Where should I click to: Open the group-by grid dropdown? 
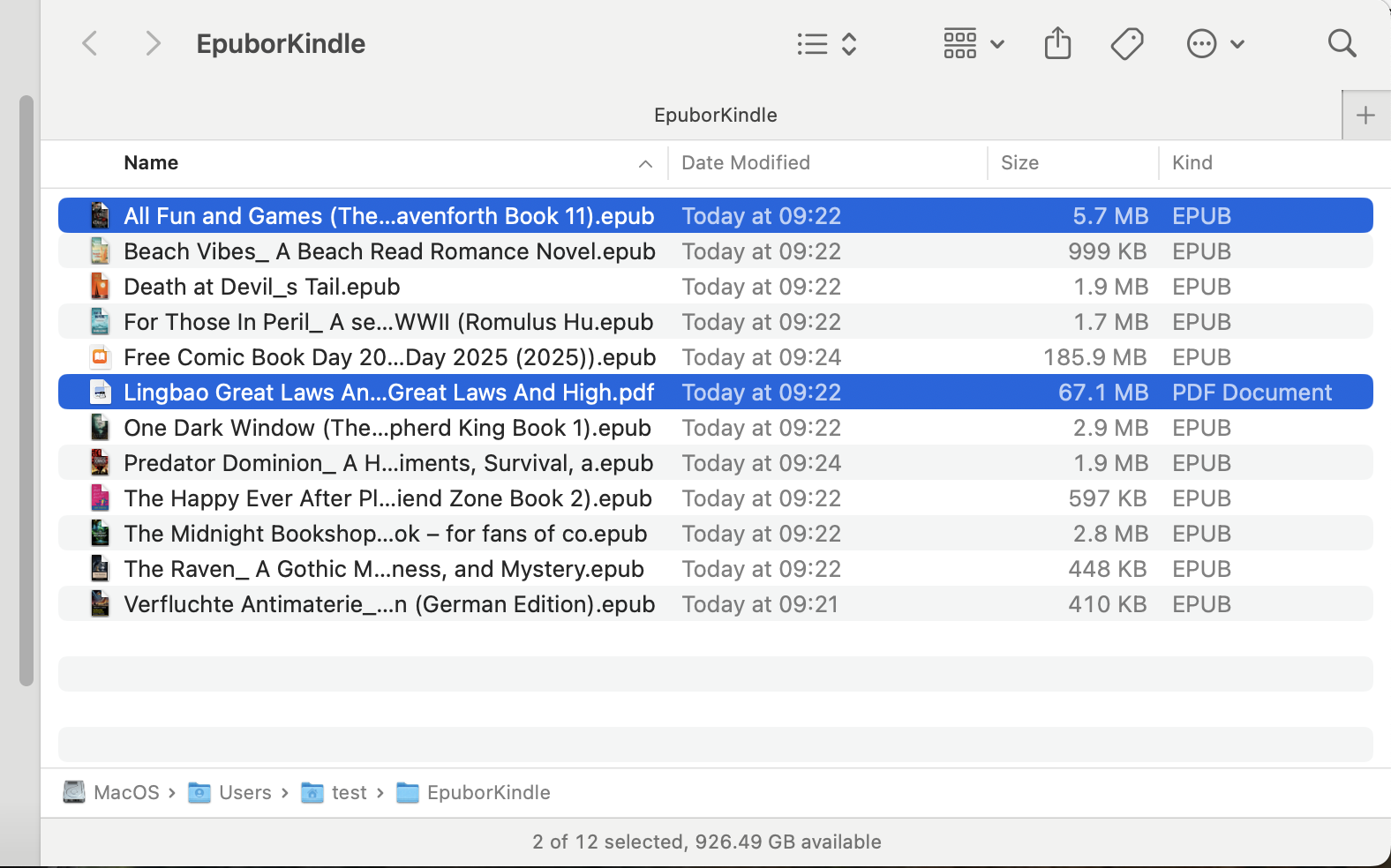(974, 43)
